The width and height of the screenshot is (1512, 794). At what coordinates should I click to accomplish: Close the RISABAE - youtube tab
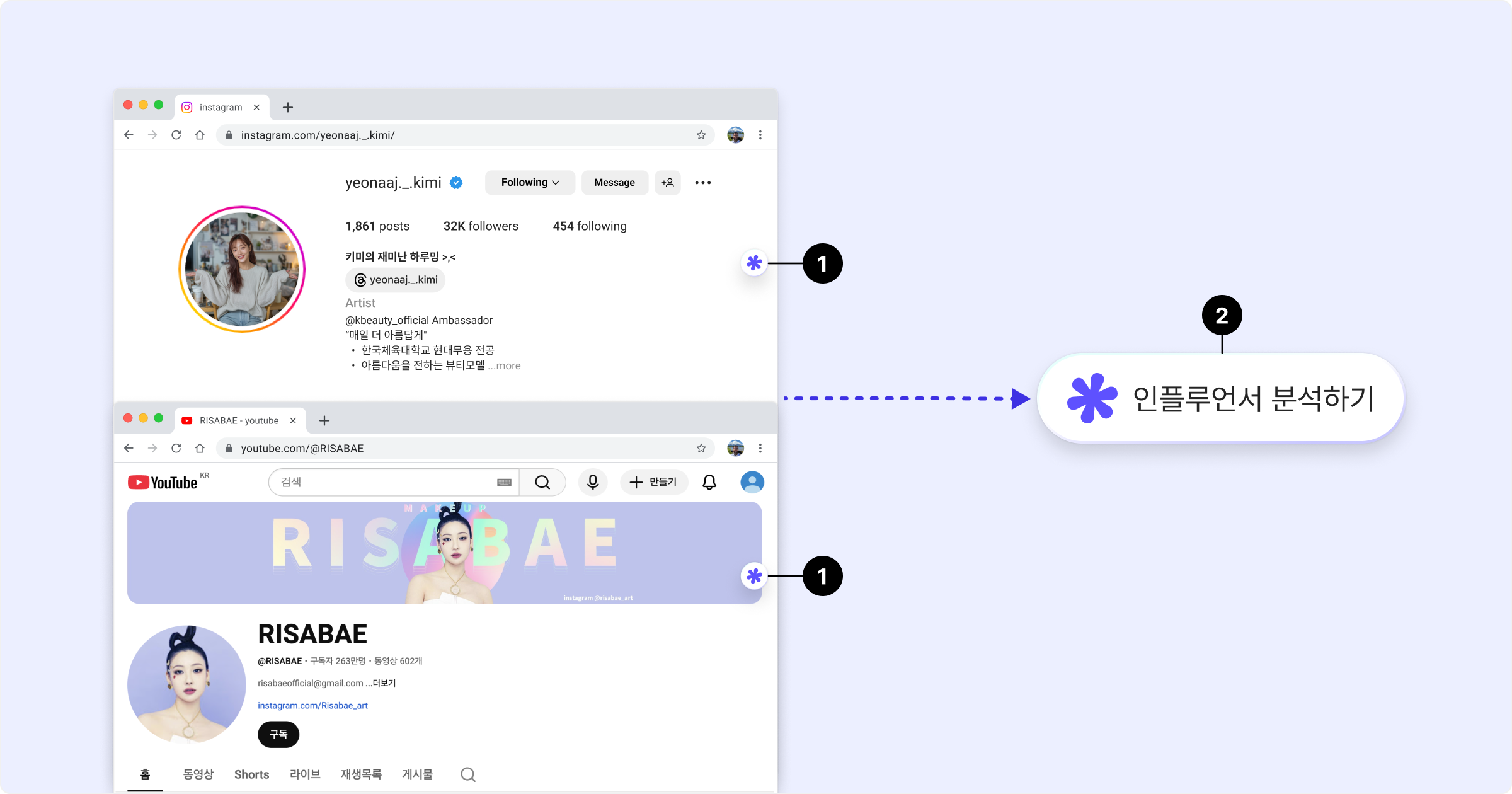293,420
